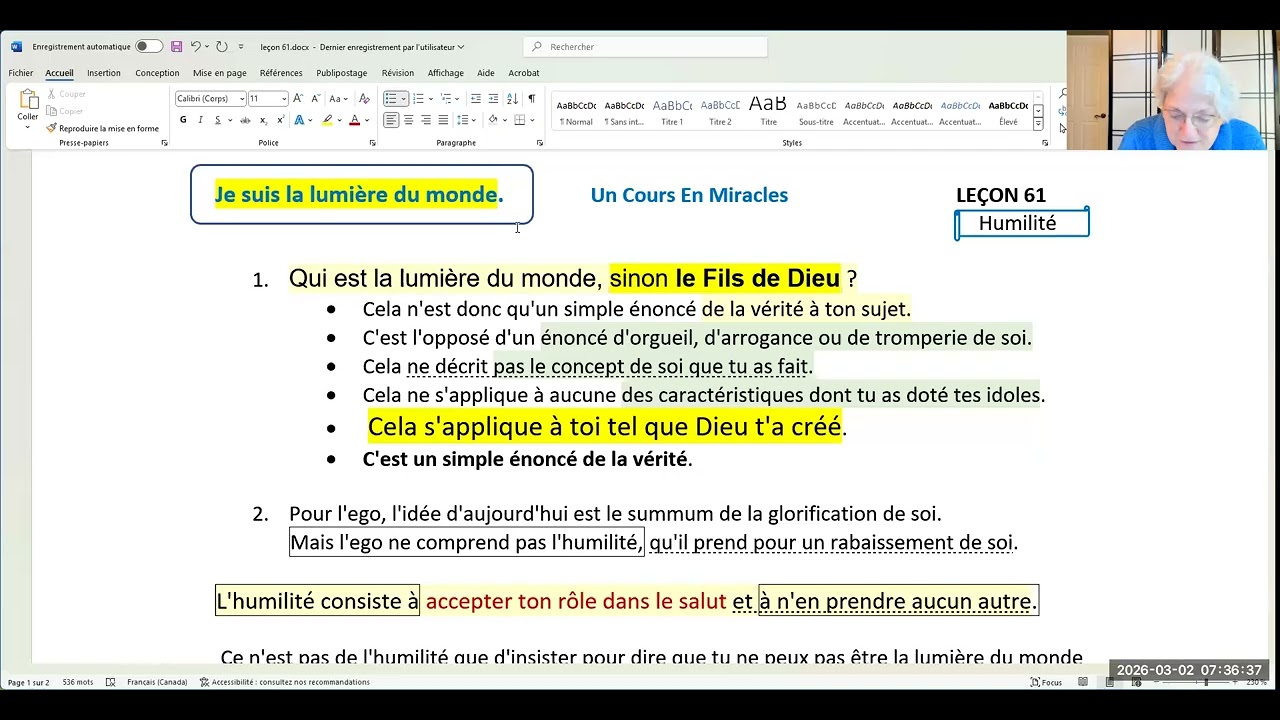The image size is (1280, 720).
Task: Switch to the Mise en page tab
Action: coord(220,73)
